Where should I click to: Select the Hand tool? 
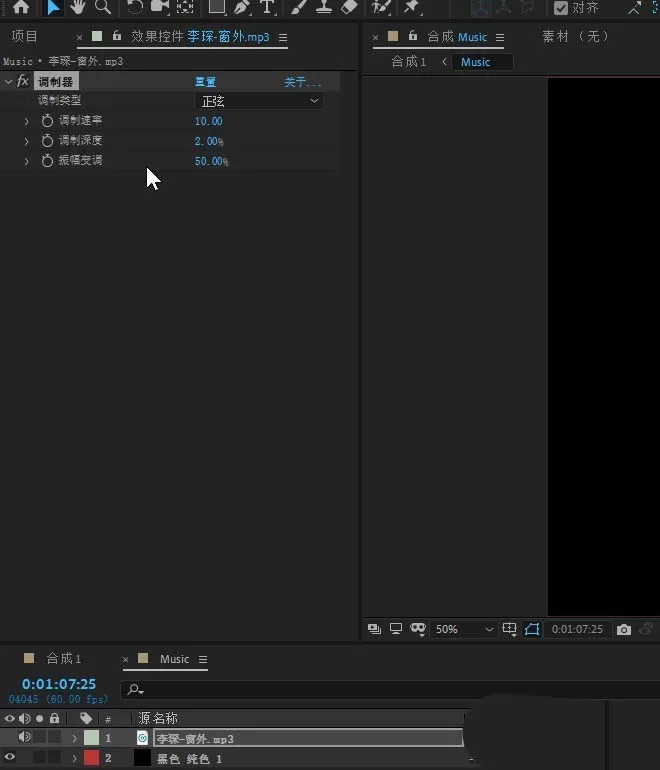(77, 7)
